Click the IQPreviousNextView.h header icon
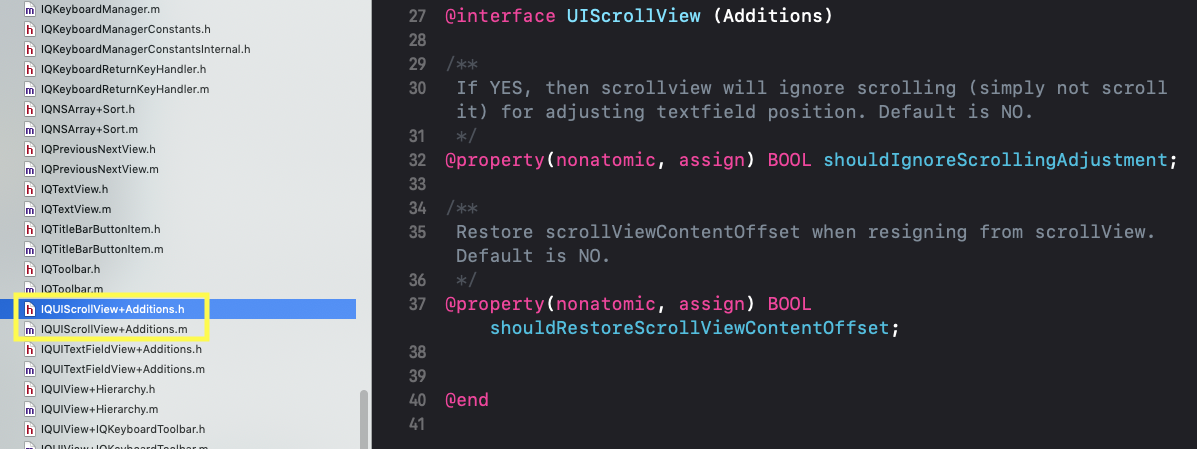 [30, 150]
